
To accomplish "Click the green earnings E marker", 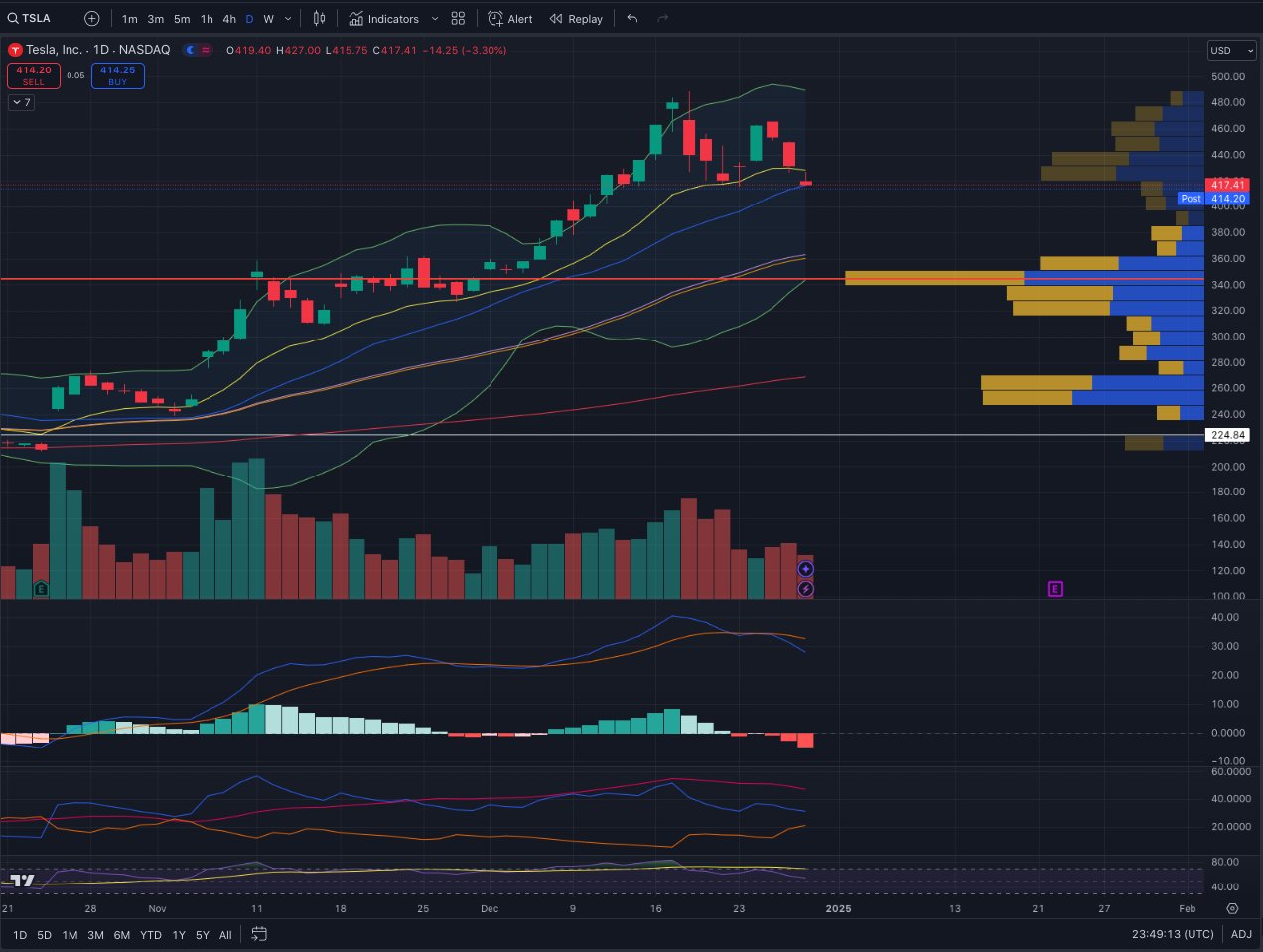I will point(41,589).
